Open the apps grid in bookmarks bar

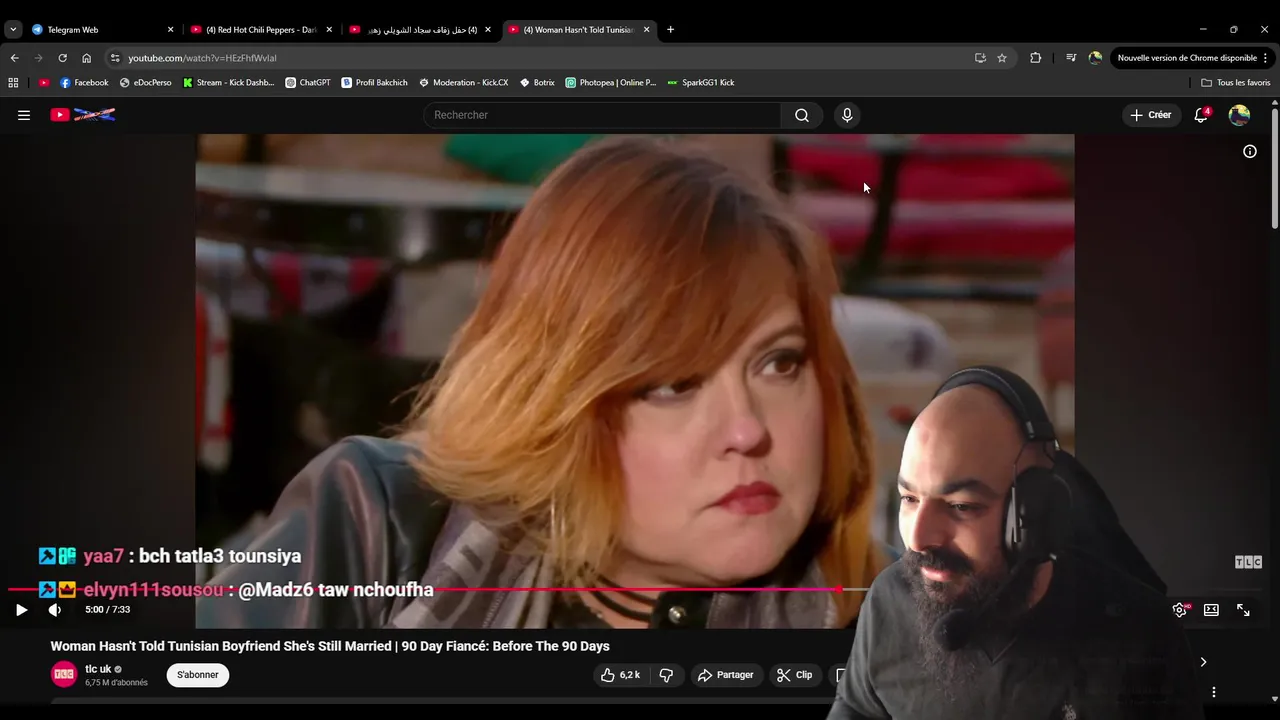(13, 83)
